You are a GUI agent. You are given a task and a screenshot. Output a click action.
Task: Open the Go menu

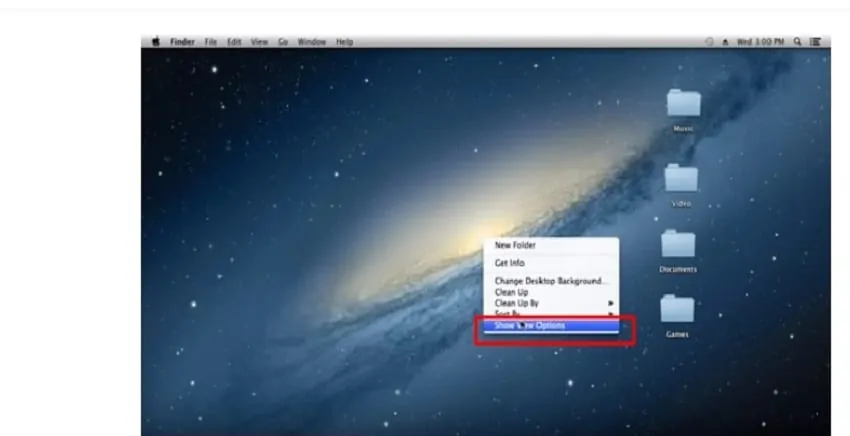click(283, 42)
